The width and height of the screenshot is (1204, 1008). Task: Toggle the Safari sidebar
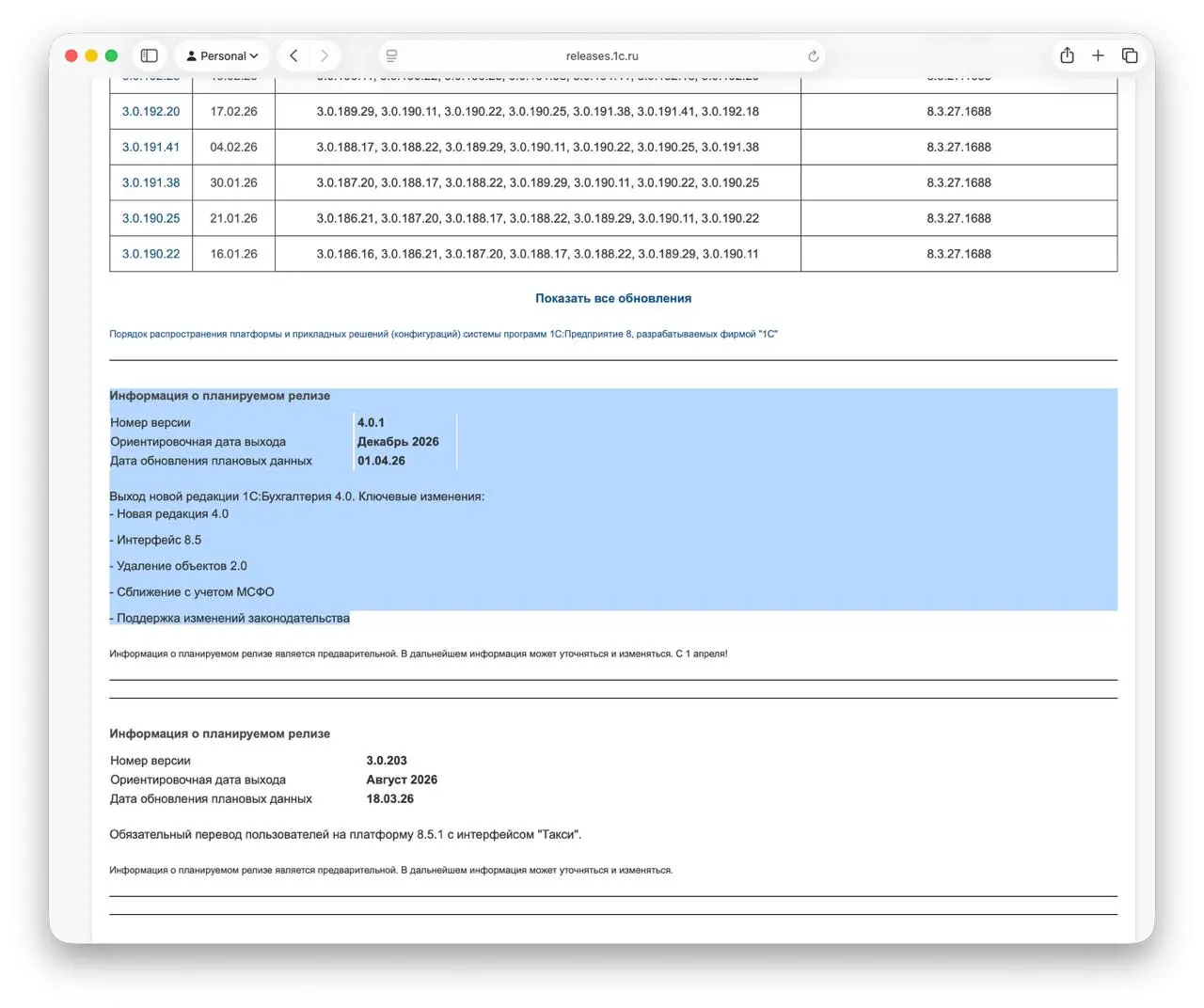click(149, 55)
